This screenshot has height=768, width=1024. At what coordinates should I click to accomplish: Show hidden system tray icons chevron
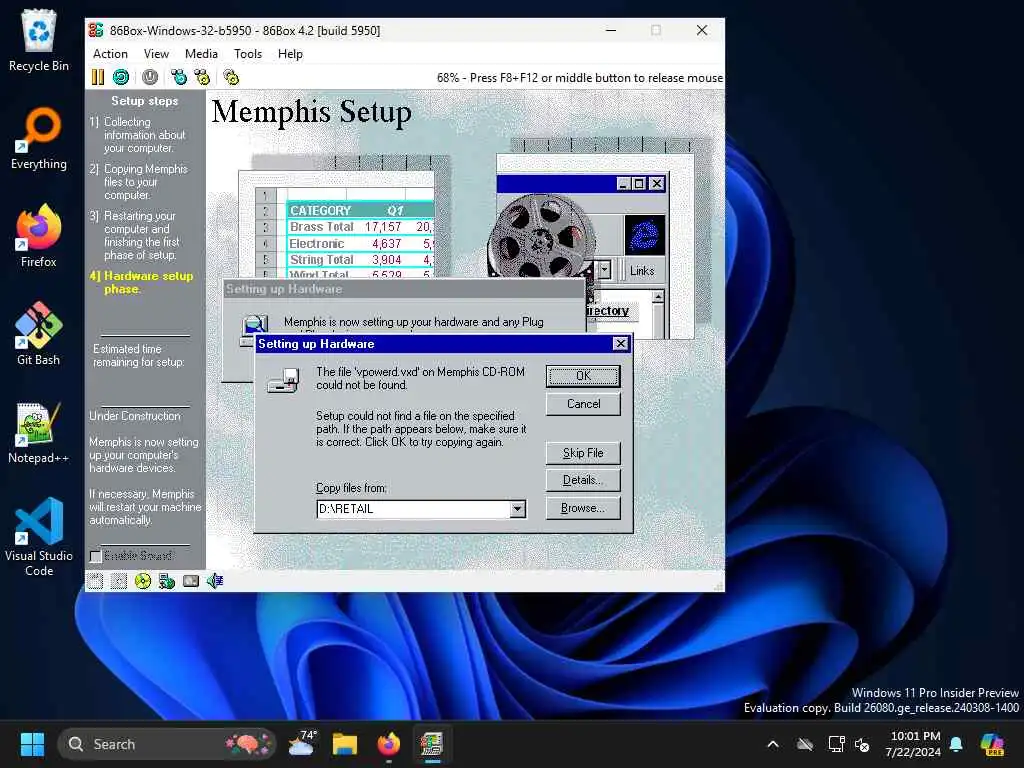tap(773, 744)
